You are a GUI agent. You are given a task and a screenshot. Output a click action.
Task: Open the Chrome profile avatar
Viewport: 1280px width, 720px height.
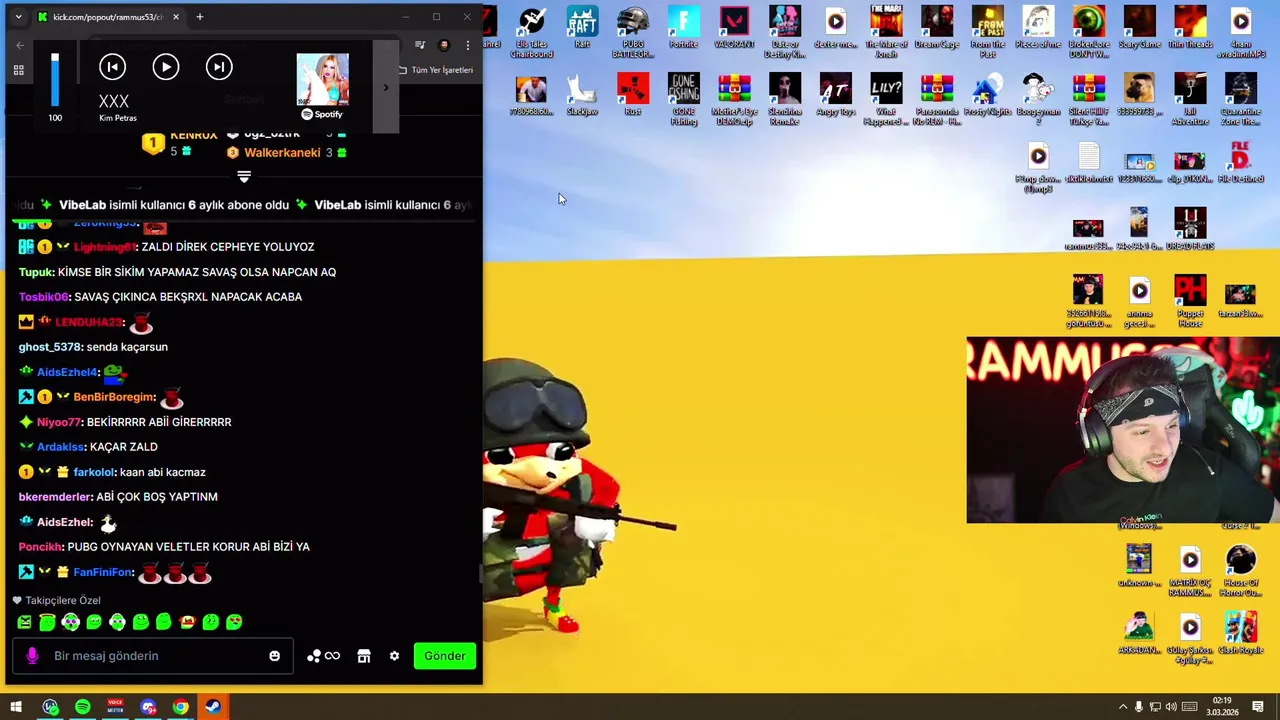tap(444, 45)
